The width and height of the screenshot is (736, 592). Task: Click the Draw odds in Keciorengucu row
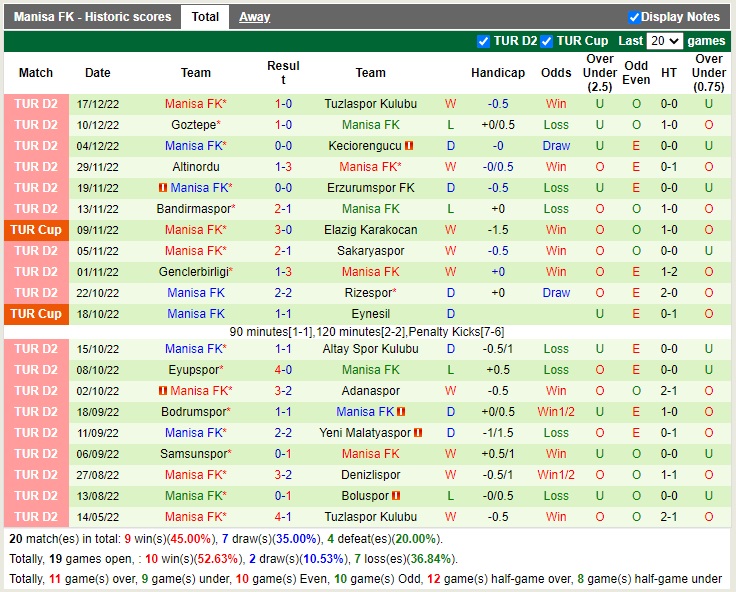click(x=556, y=146)
